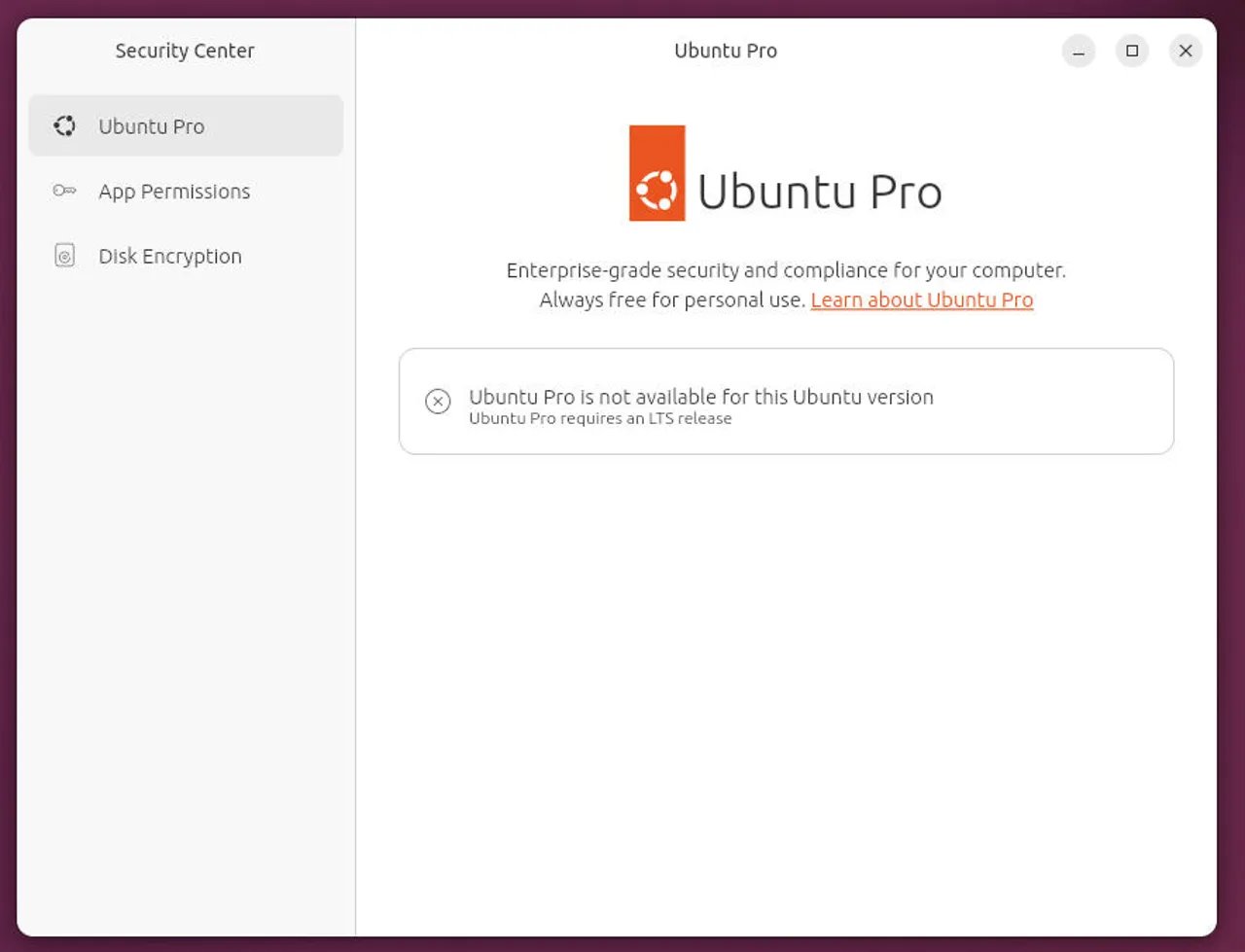Minimize the Security Center window

(x=1079, y=51)
